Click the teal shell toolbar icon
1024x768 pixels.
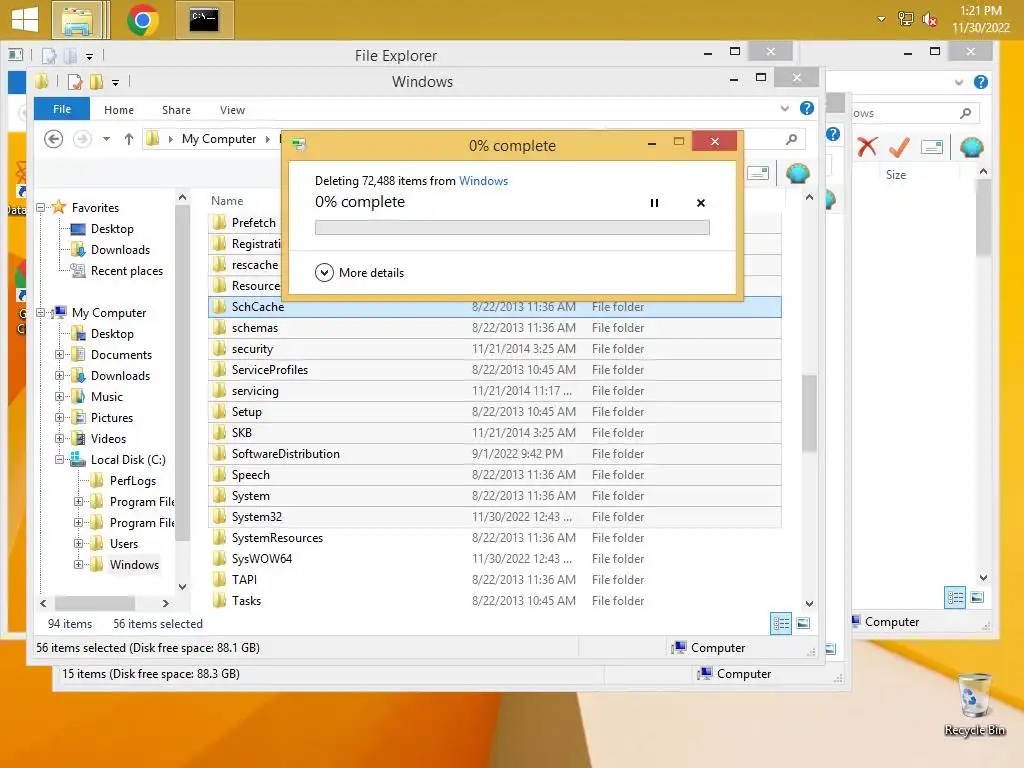797,173
